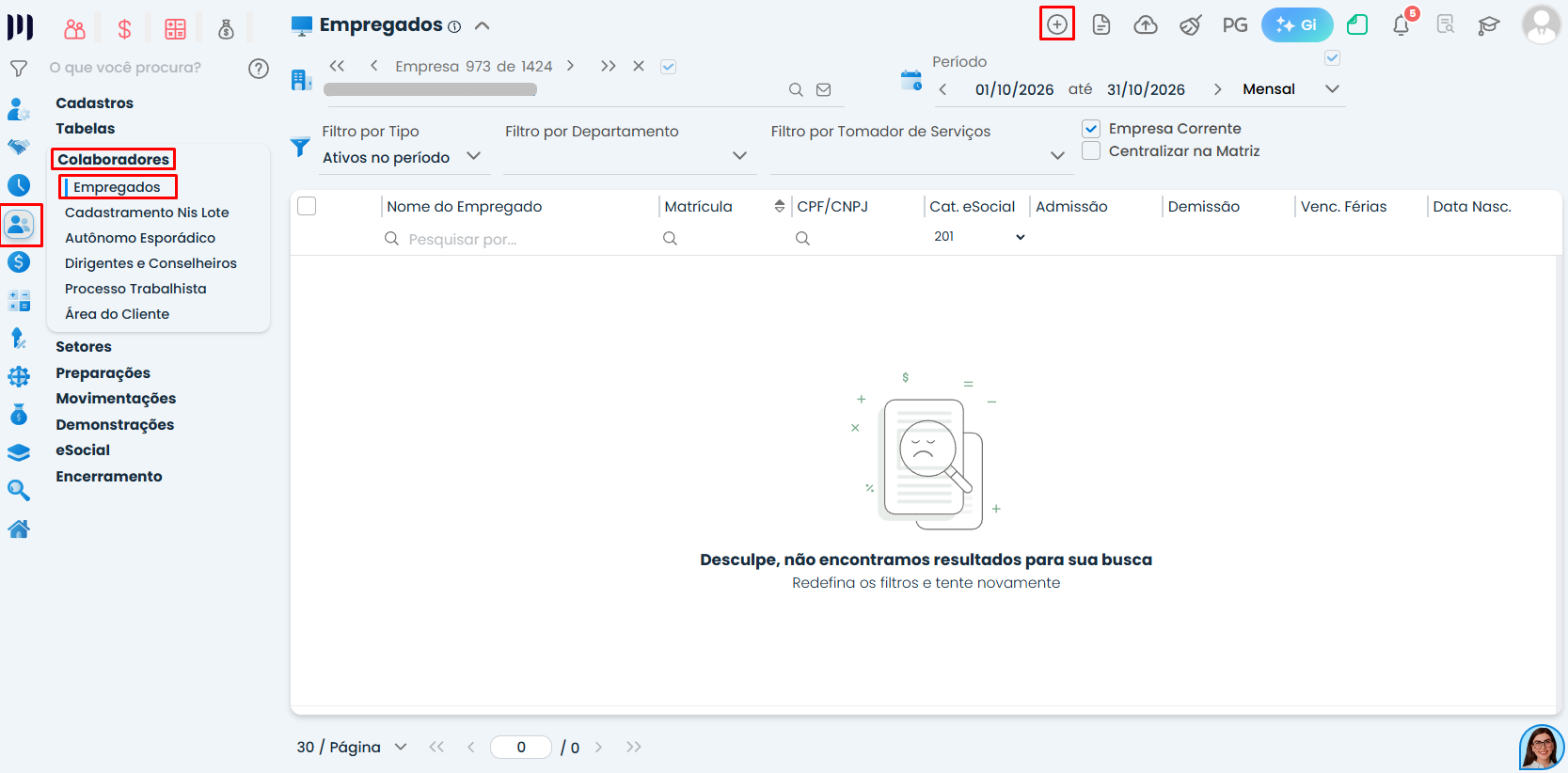This screenshot has width=1568, height=773.
Task: Click the red dollar sign module icon
Action: coord(124,29)
